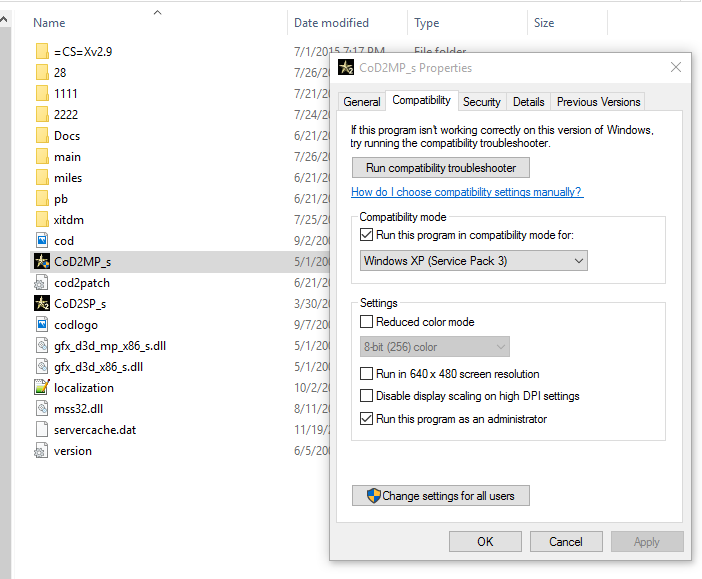Select the Docs folder icon

(x=42, y=136)
